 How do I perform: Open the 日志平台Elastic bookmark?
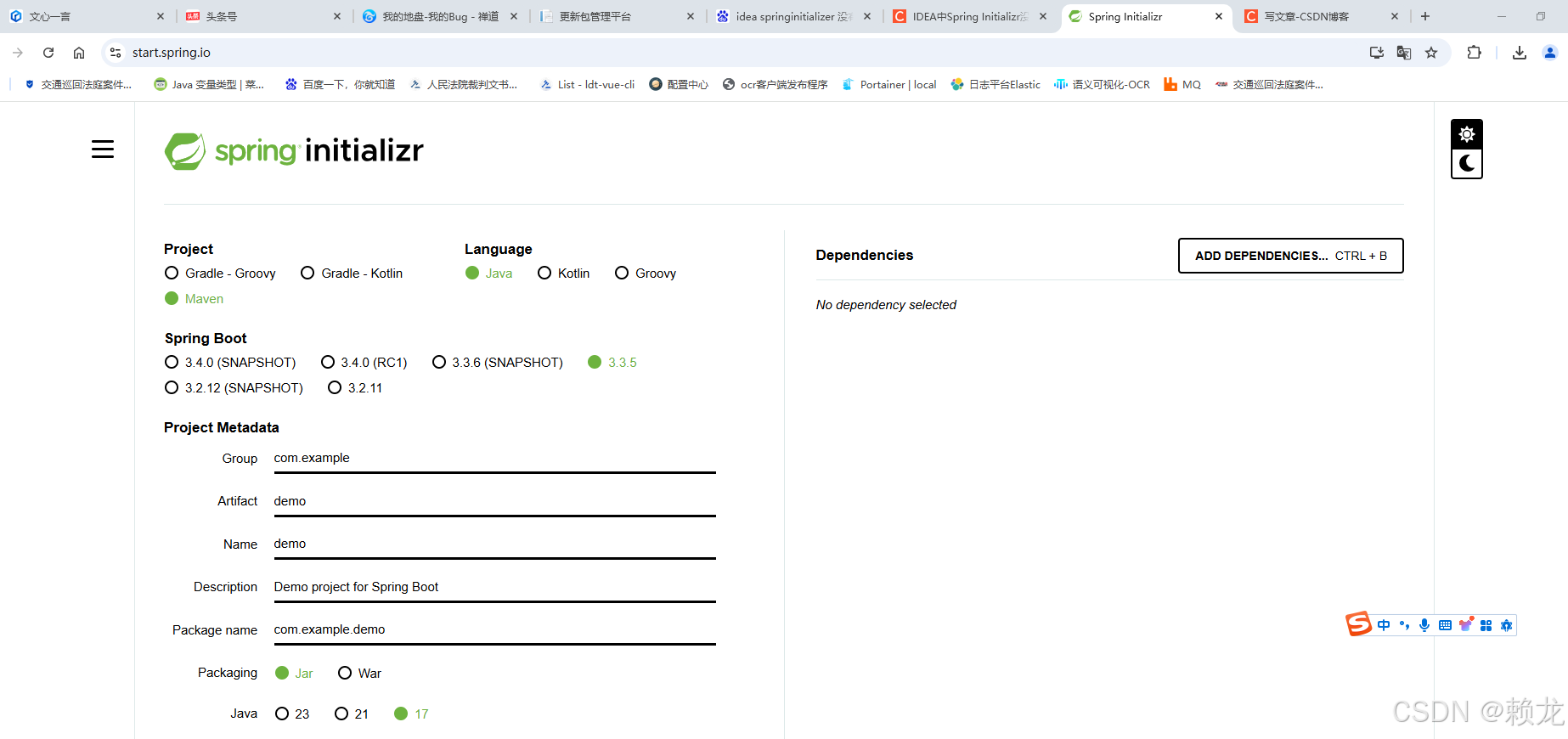996,84
